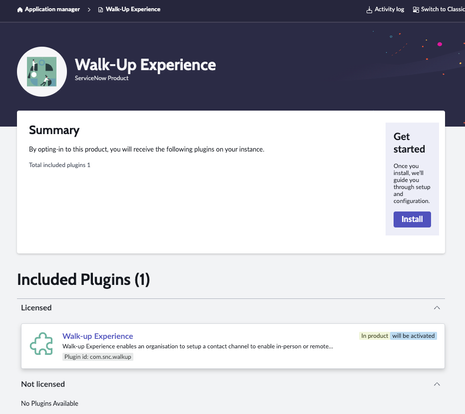465x414 pixels.
Task: Collapse the Licensed section chevron
Action: pyautogui.click(x=437, y=308)
